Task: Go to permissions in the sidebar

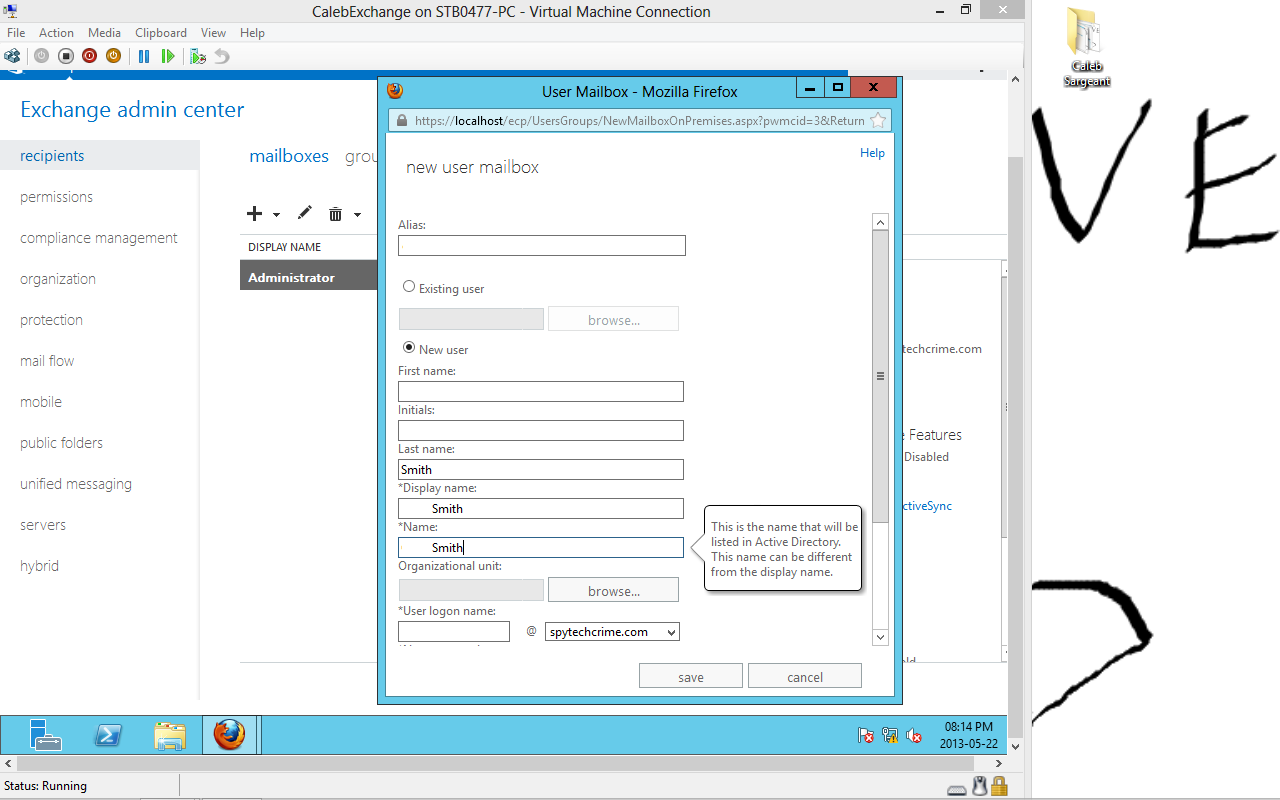Action: (x=57, y=197)
